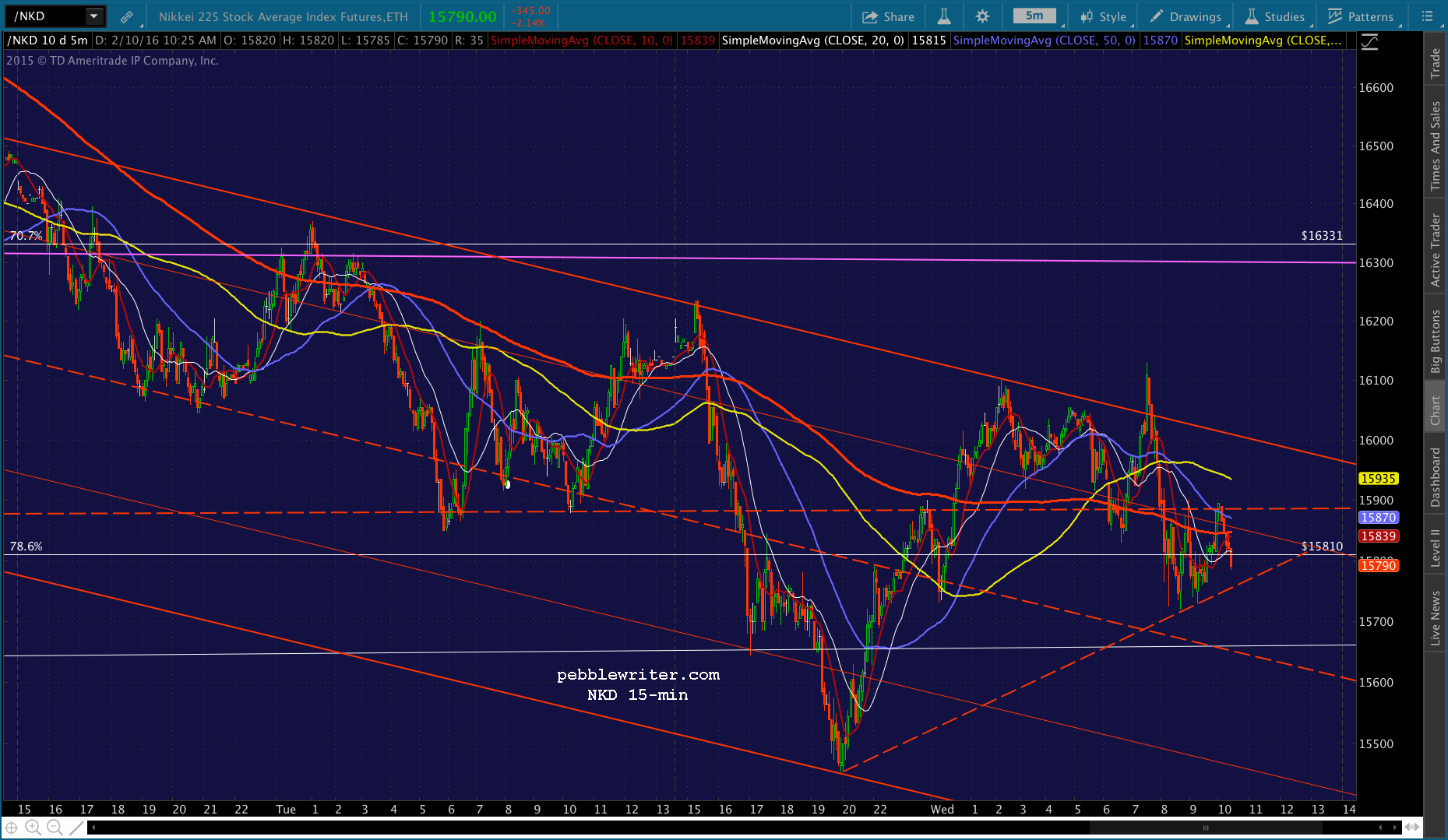Click the horizontal time scrollbar thumb

pyautogui.click(x=1205, y=828)
